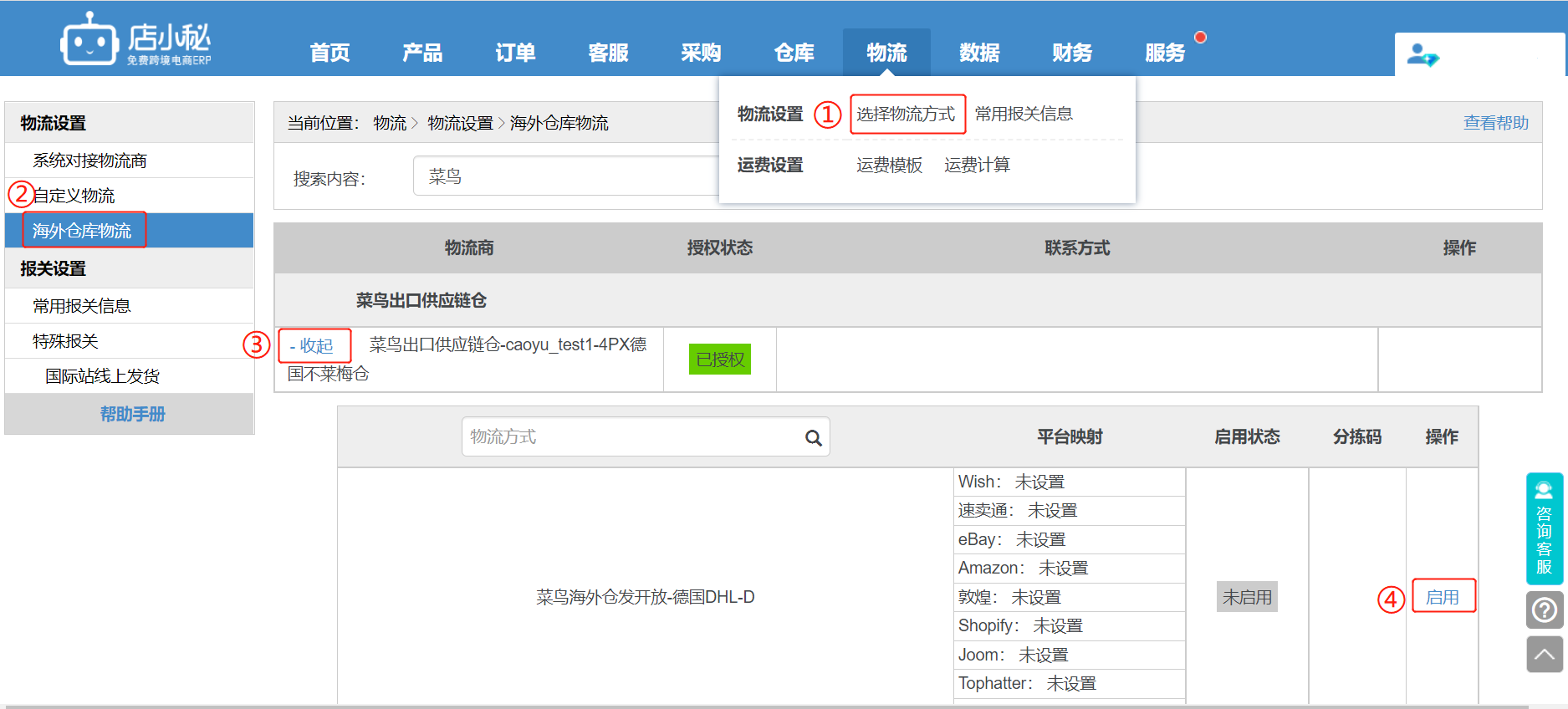The image size is (1568, 709).
Task: Click the 联系方式 column header
Action: tap(1077, 247)
